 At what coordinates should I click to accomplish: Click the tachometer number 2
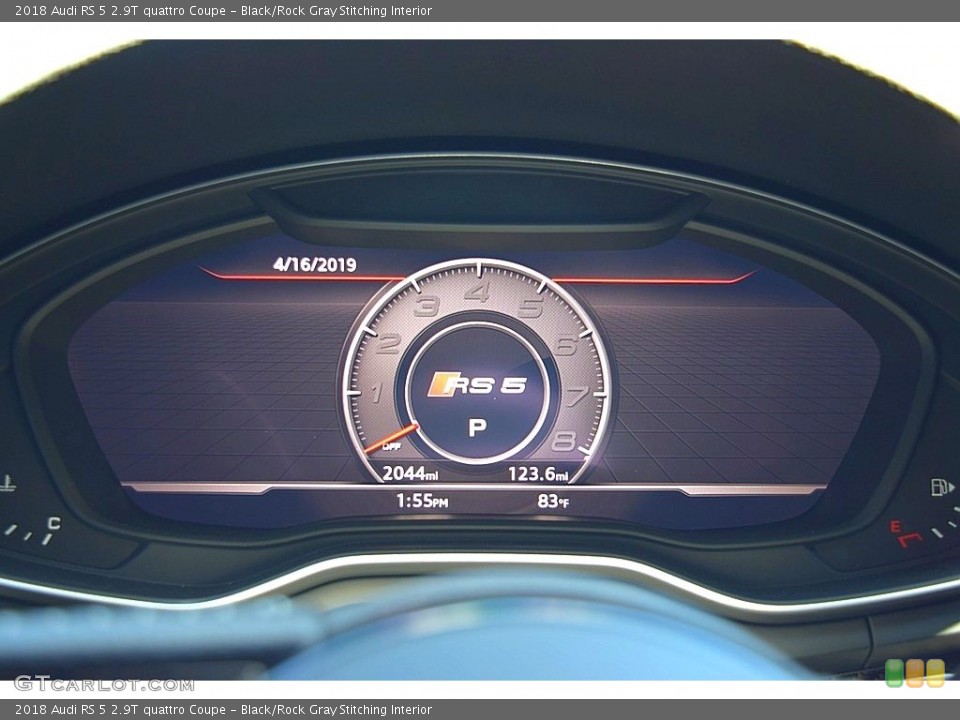(x=388, y=344)
